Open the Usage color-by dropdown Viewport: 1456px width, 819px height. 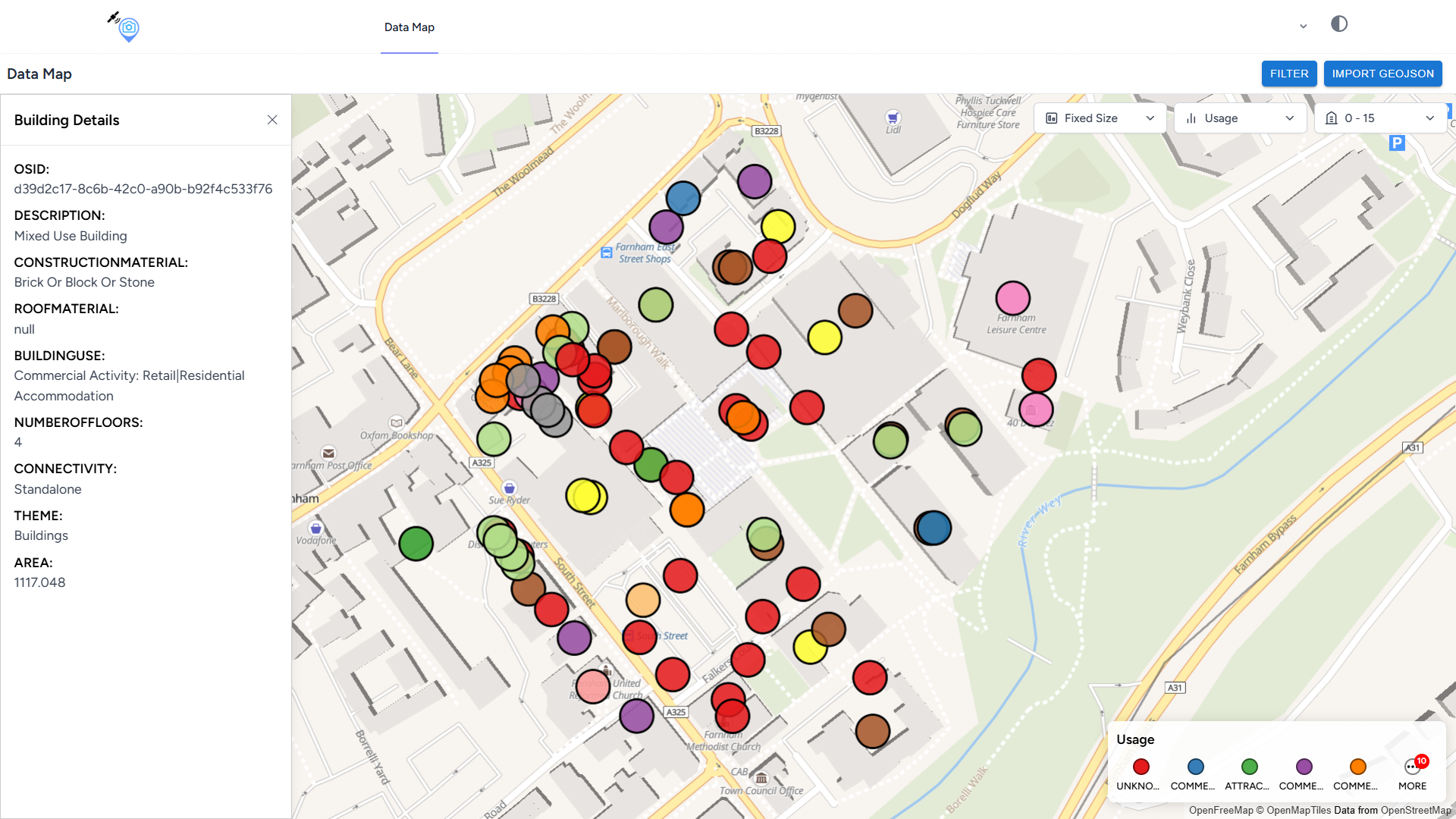tap(1240, 118)
